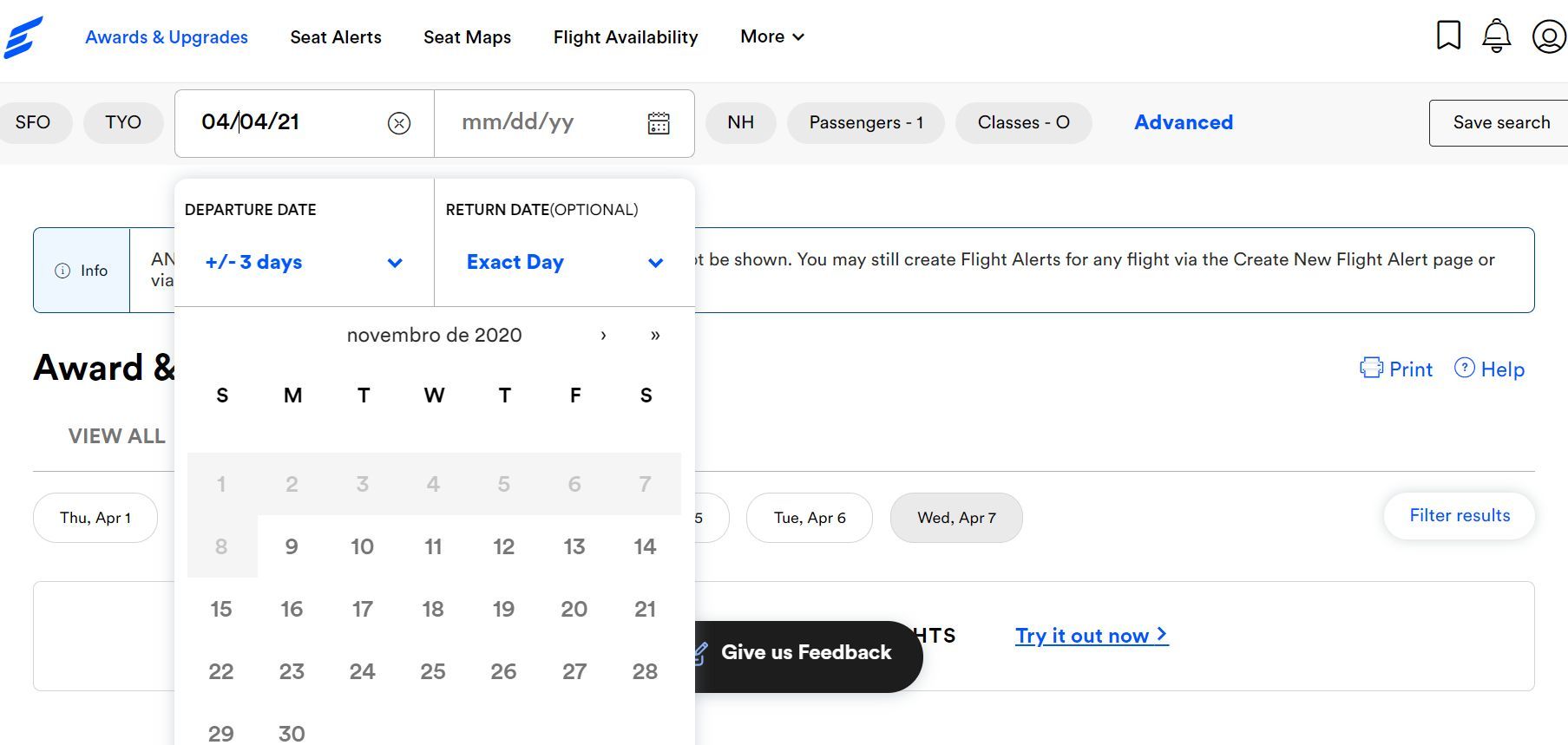Click the return date mm/dd/yy field

point(540,122)
